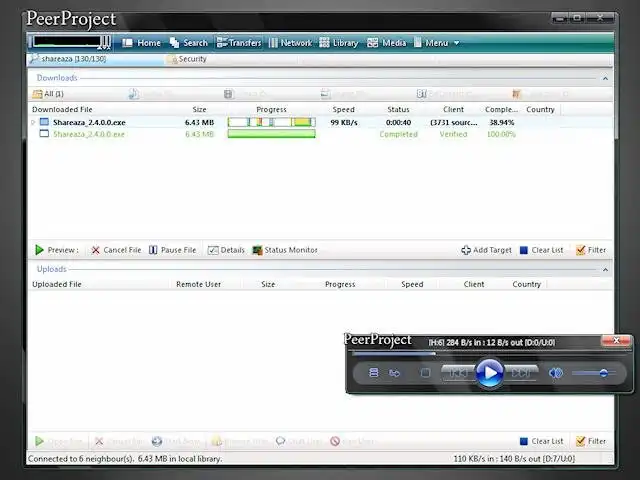Click the '99 KB/s' speed value

(x=344, y=122)
